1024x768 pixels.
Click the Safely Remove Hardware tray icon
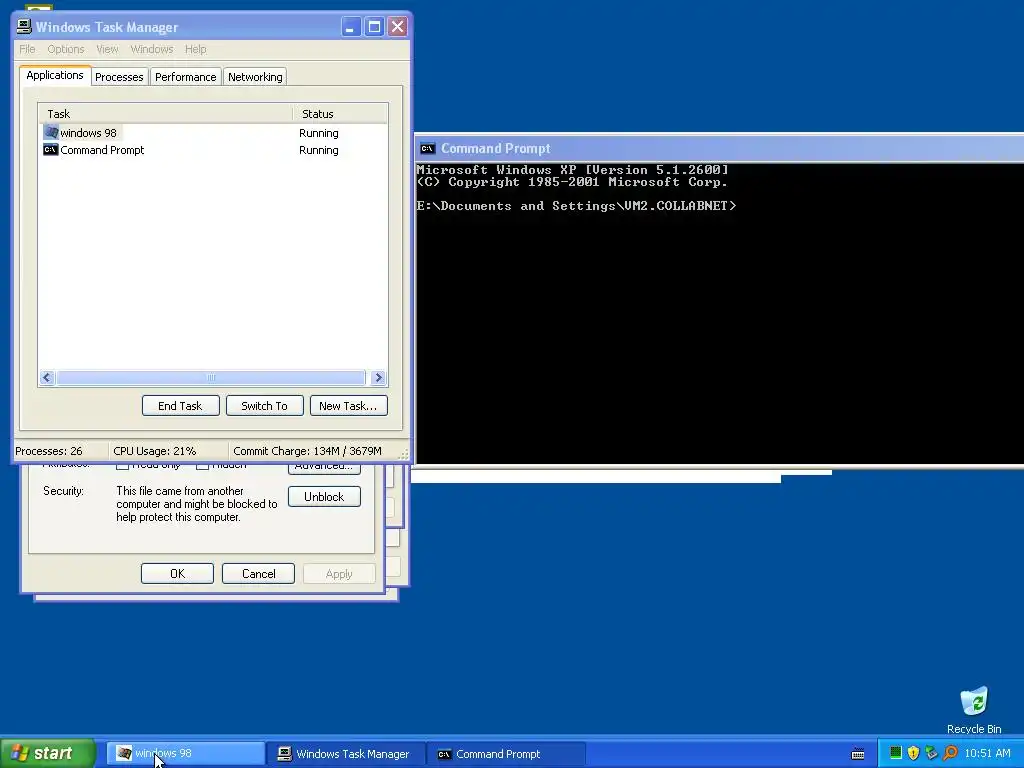[x=931, y=753]
